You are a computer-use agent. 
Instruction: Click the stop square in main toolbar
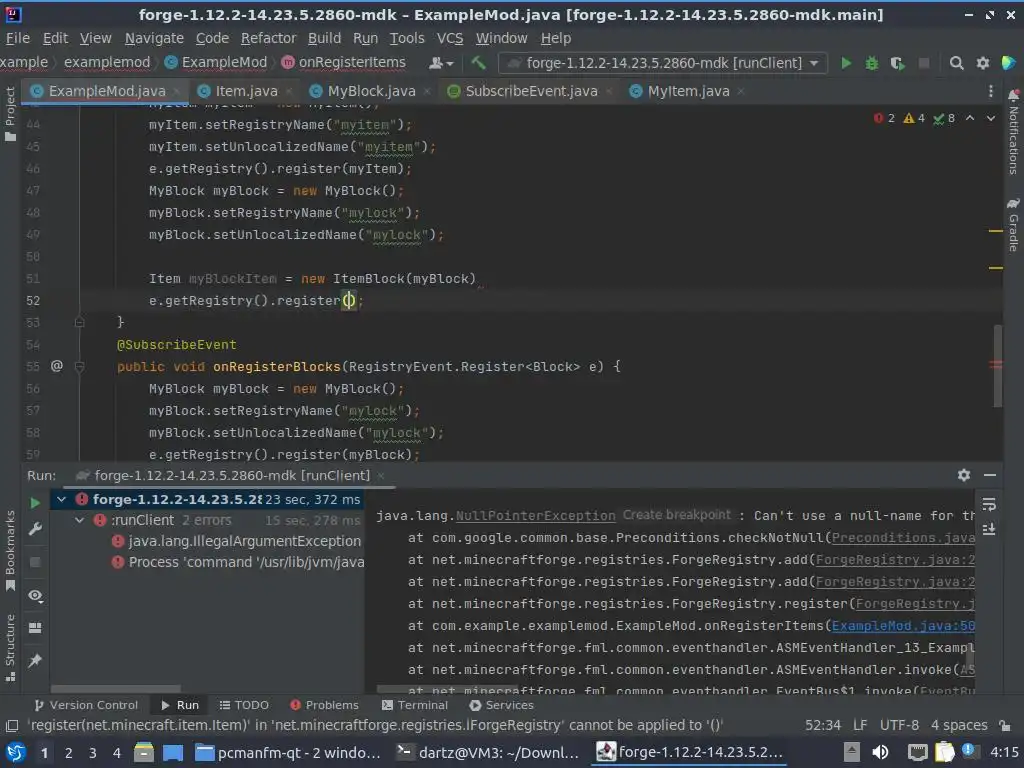[x=923, y=63]
